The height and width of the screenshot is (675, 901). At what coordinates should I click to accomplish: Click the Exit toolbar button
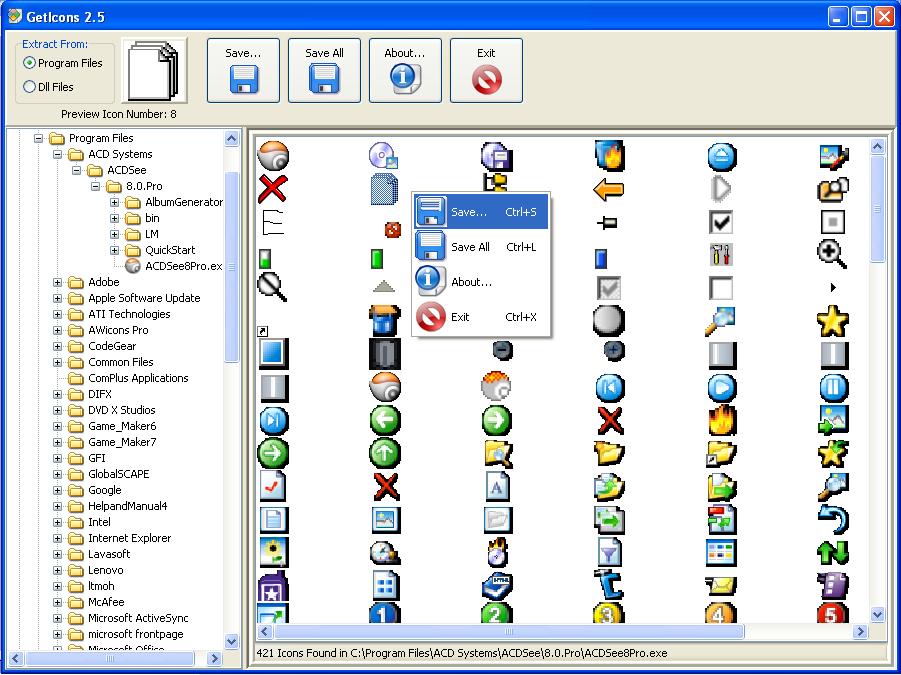coord(486,71)
